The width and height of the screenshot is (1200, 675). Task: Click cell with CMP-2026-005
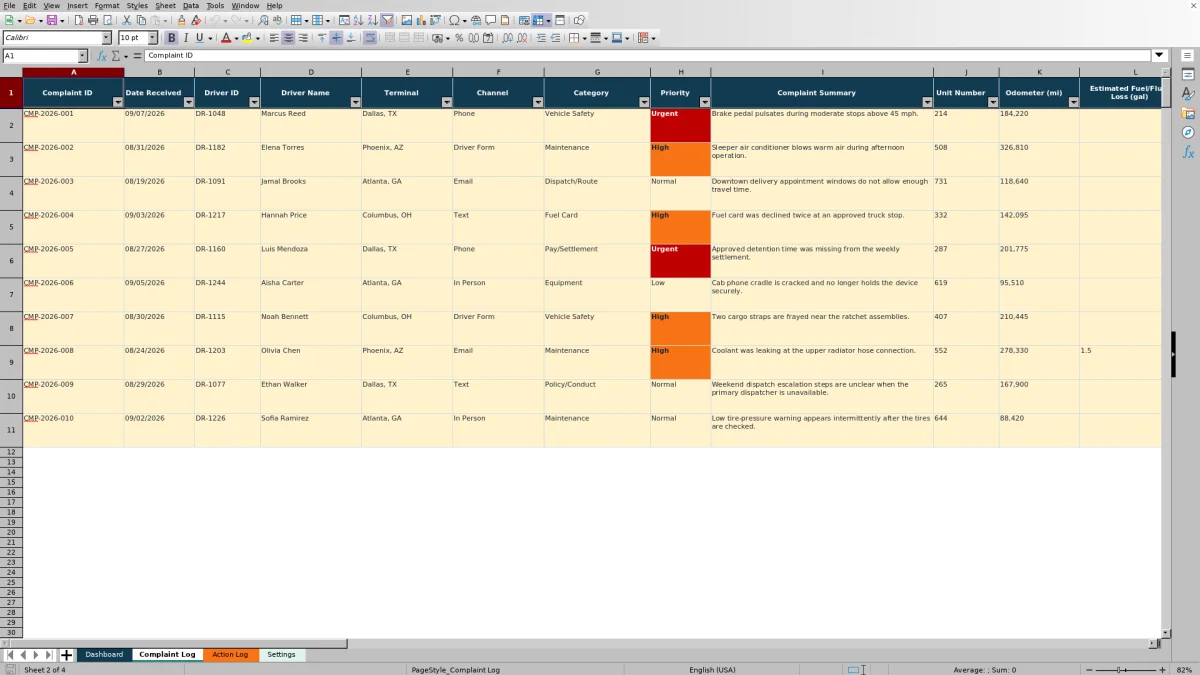(x=73, y=261)
